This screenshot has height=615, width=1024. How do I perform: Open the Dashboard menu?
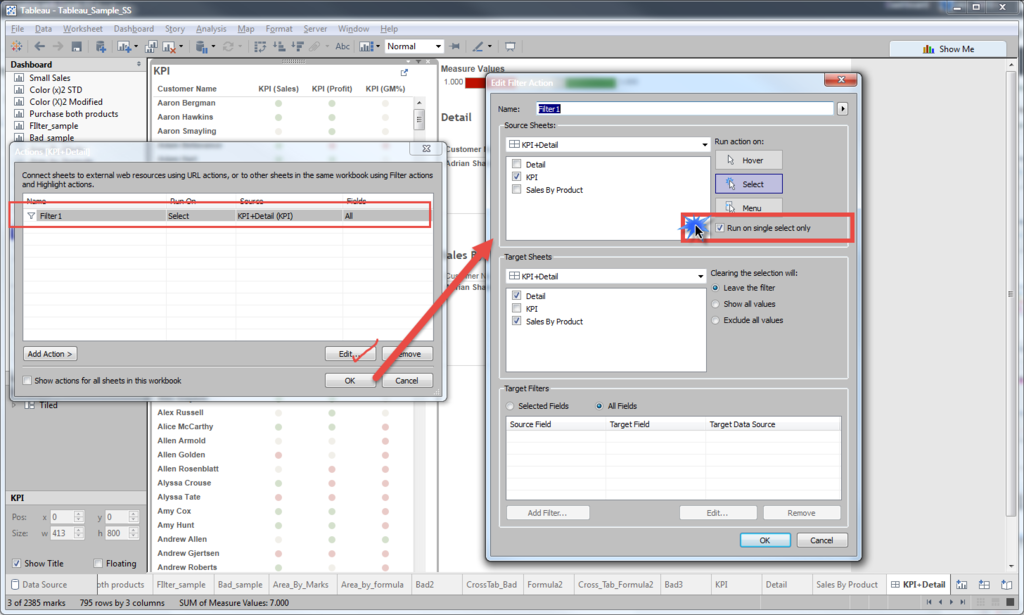[x=134, y=29]
